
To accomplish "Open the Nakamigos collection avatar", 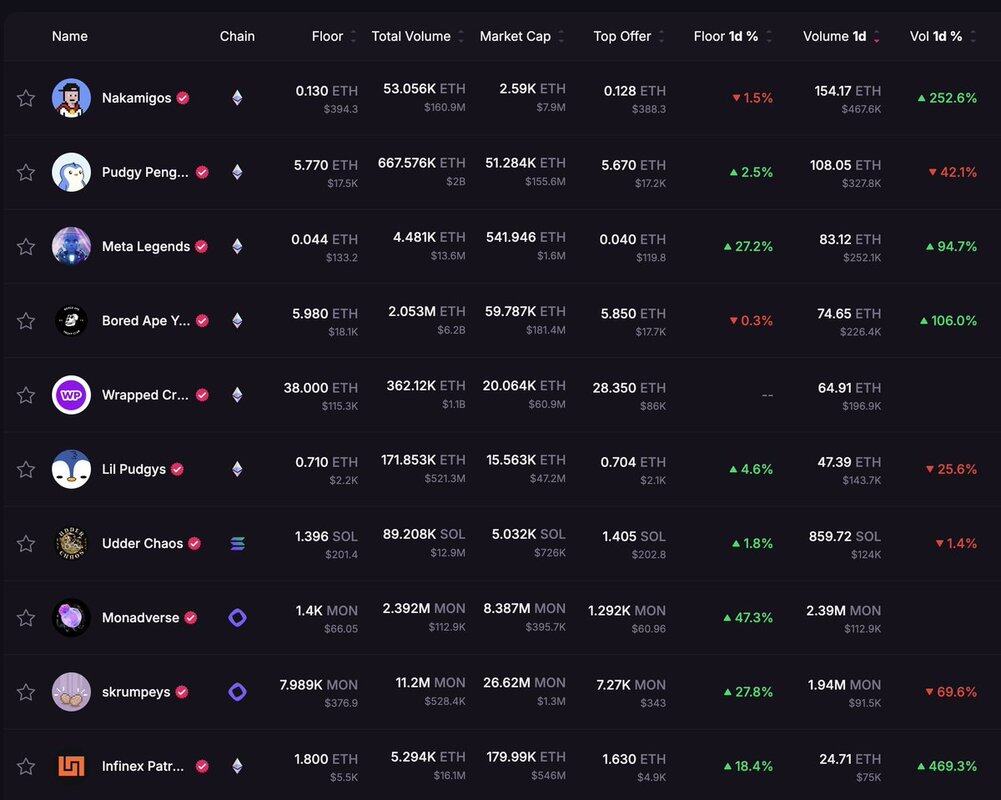I will (x=71, y=98).
